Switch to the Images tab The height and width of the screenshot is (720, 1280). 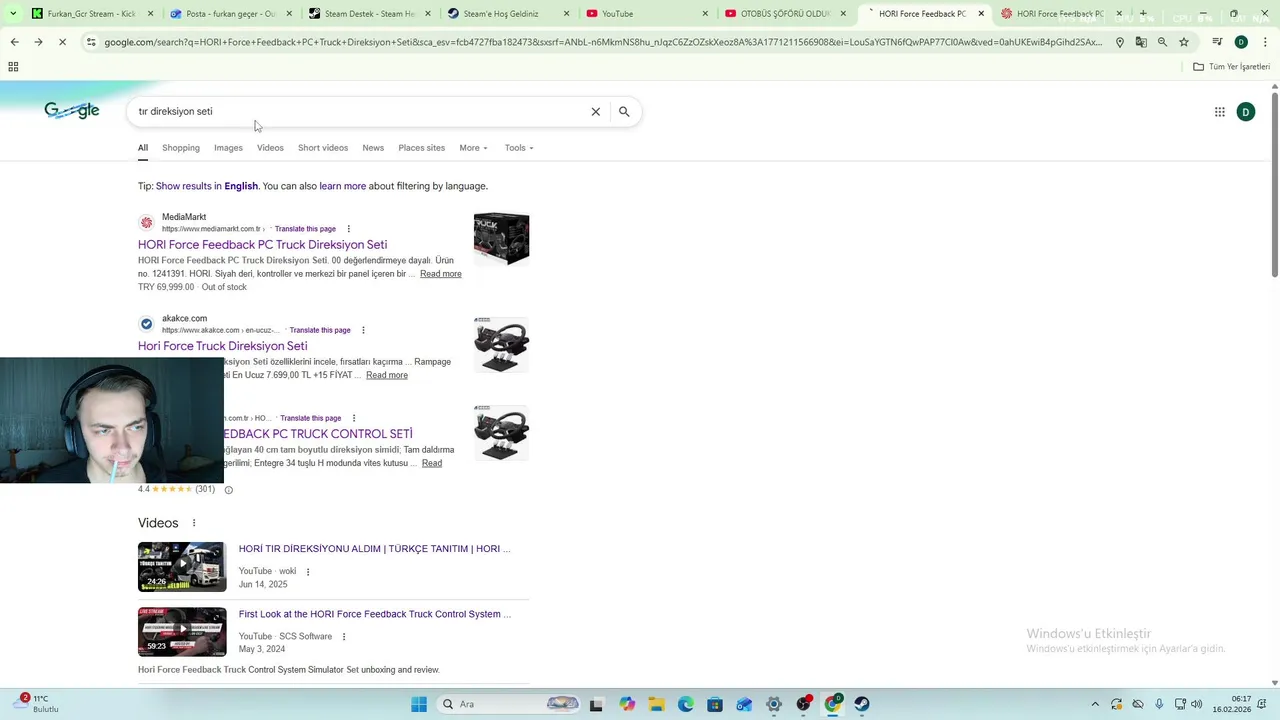pos(228,148)
